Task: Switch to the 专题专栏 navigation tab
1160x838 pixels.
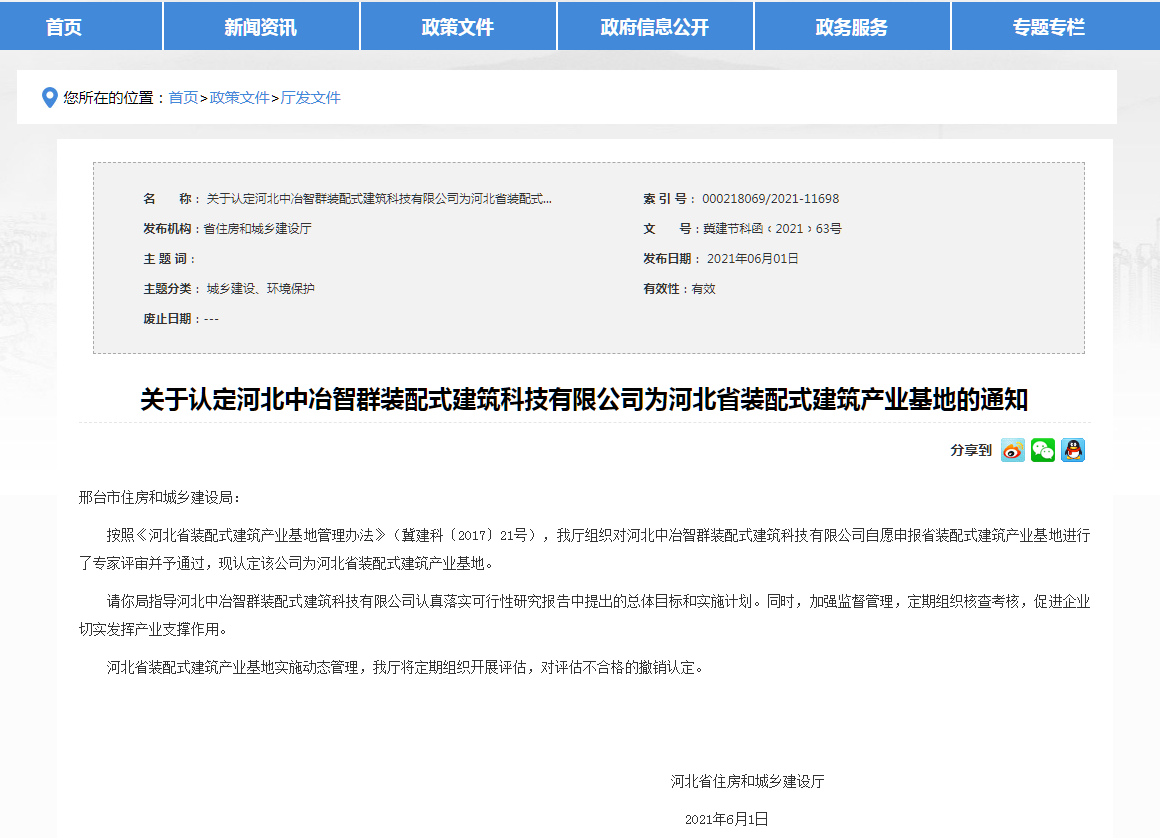Action: (x=1048, y=27)
